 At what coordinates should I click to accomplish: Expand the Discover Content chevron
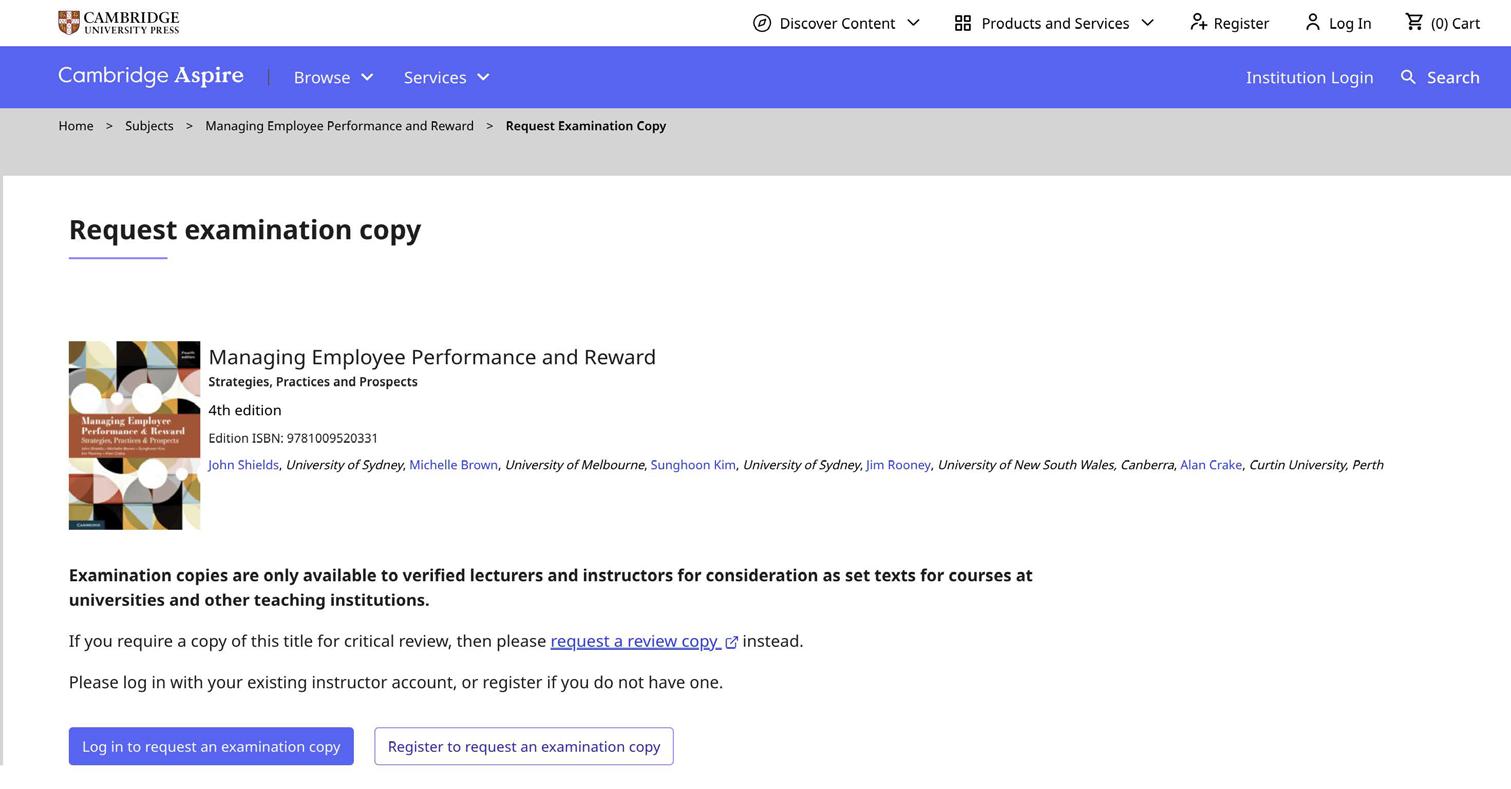913,23
